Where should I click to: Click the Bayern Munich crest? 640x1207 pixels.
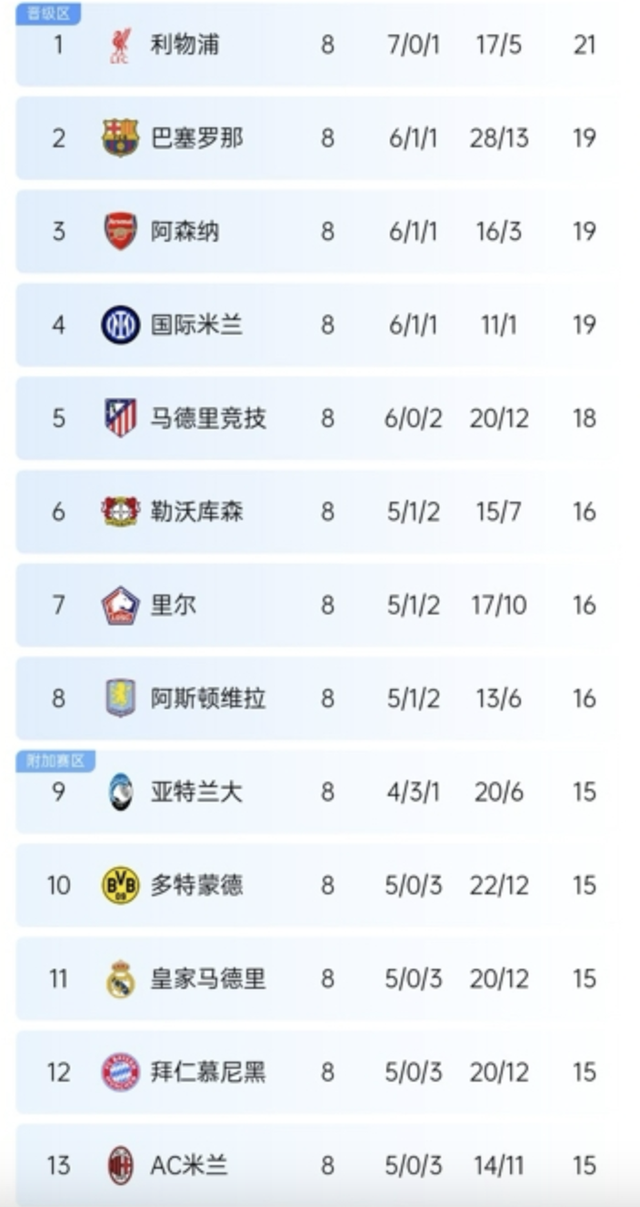click(x=120, y=1072)
